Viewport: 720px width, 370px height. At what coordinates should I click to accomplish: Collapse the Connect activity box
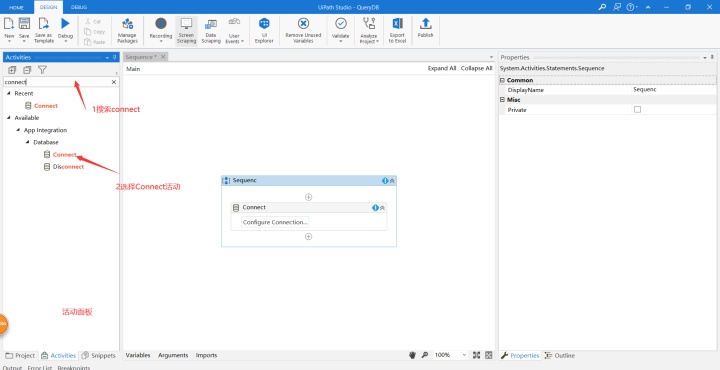point(382,207)
